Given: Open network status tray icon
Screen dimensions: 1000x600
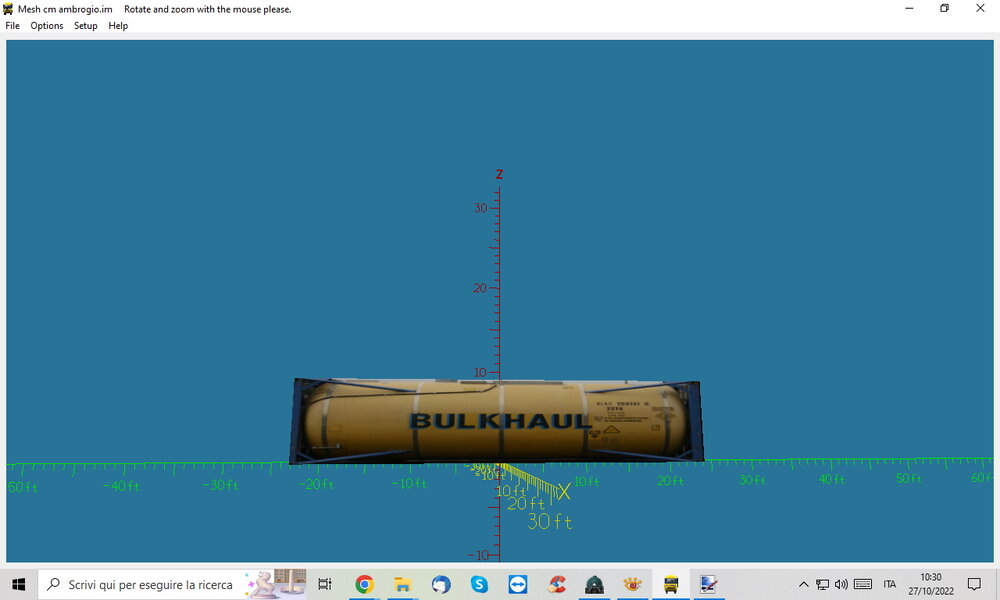Looking at the screenshot, I should pos(823,584).
